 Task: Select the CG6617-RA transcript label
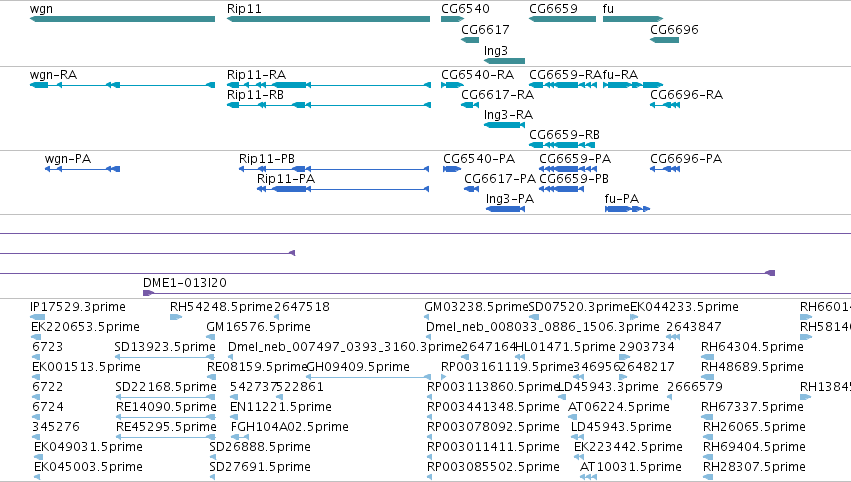[498, 95]
